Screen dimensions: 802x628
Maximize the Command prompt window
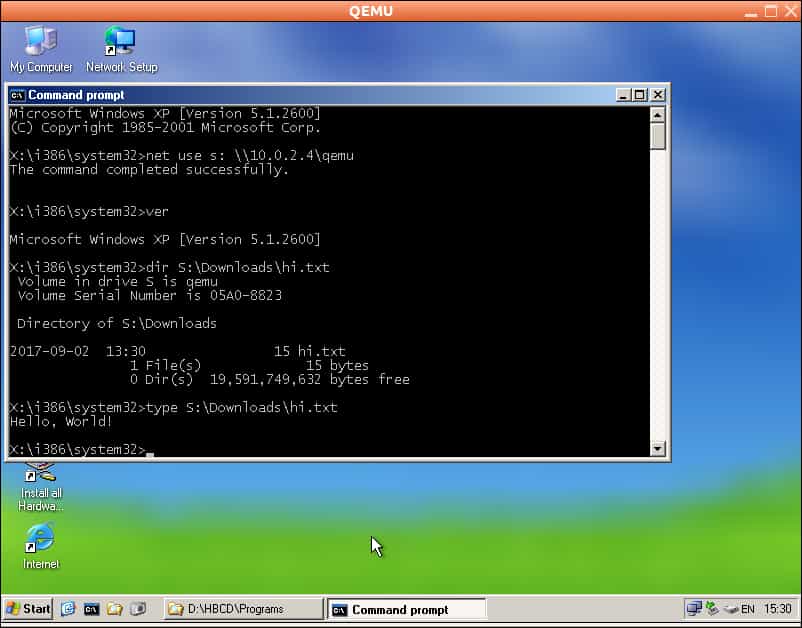[639, 95]
